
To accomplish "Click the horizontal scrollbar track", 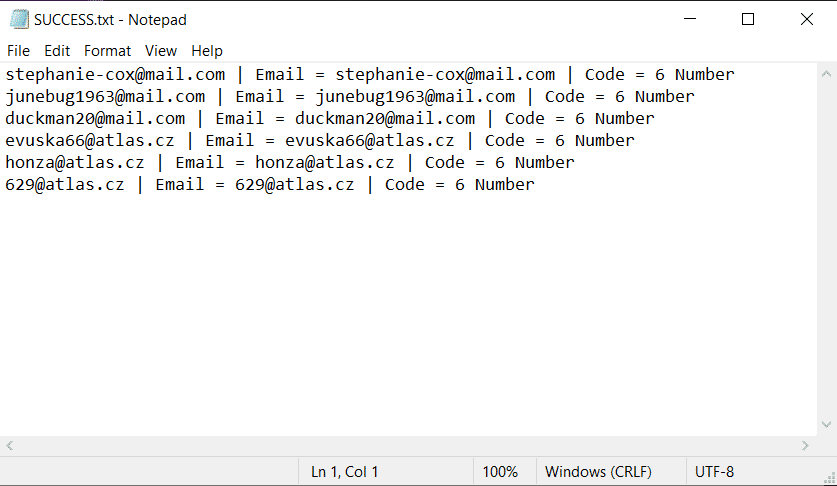I will pos(400,446).
